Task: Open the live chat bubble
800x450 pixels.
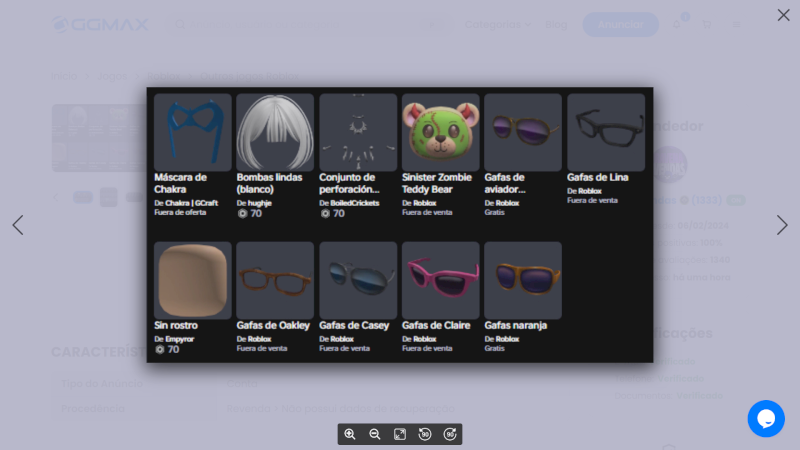Action: point(766,418)
